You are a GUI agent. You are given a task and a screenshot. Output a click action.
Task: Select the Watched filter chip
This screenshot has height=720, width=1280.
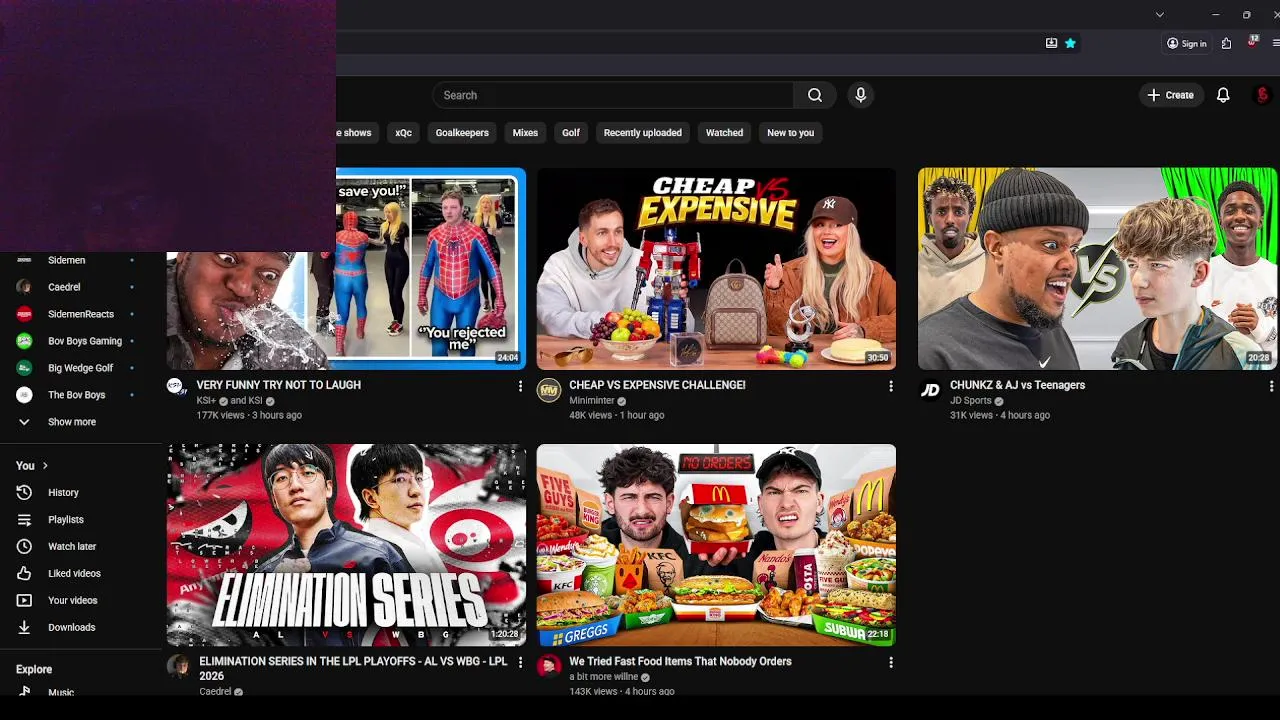pyautogui.click(x=724, y=132)
